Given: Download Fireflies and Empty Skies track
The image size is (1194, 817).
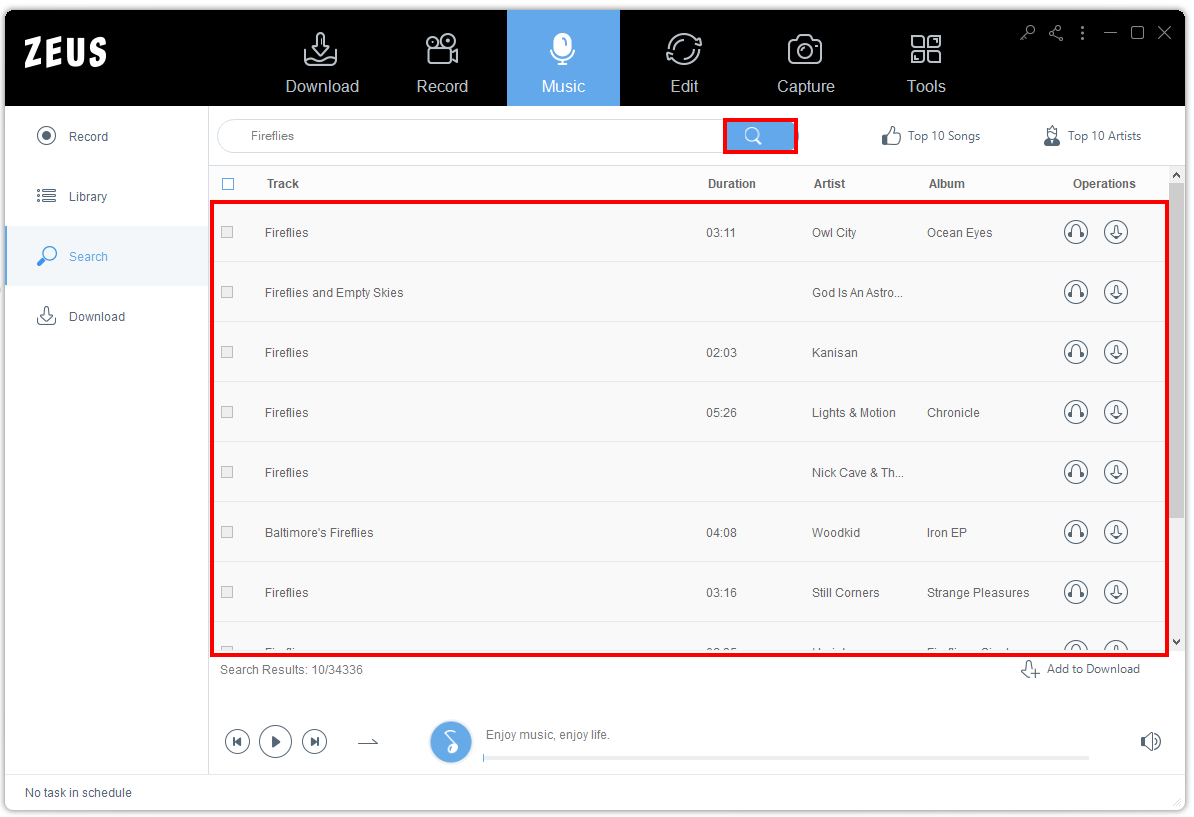Looking at the screenshot, I should click(1116, 292).
